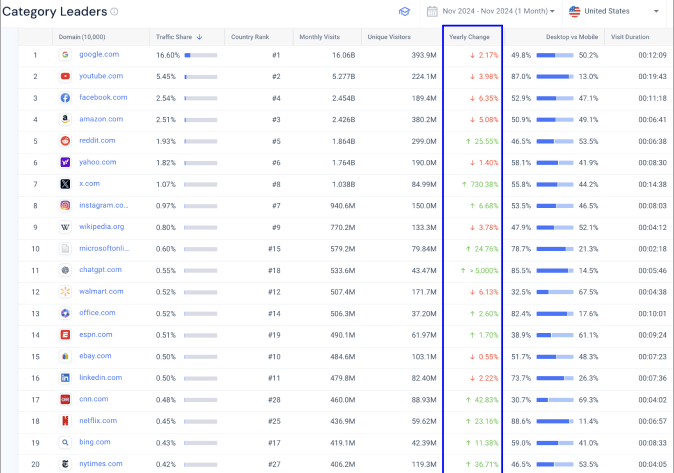The image size is (674, 473).
Task: Click the linkedin.com favicon
Action: click(65, 378)
